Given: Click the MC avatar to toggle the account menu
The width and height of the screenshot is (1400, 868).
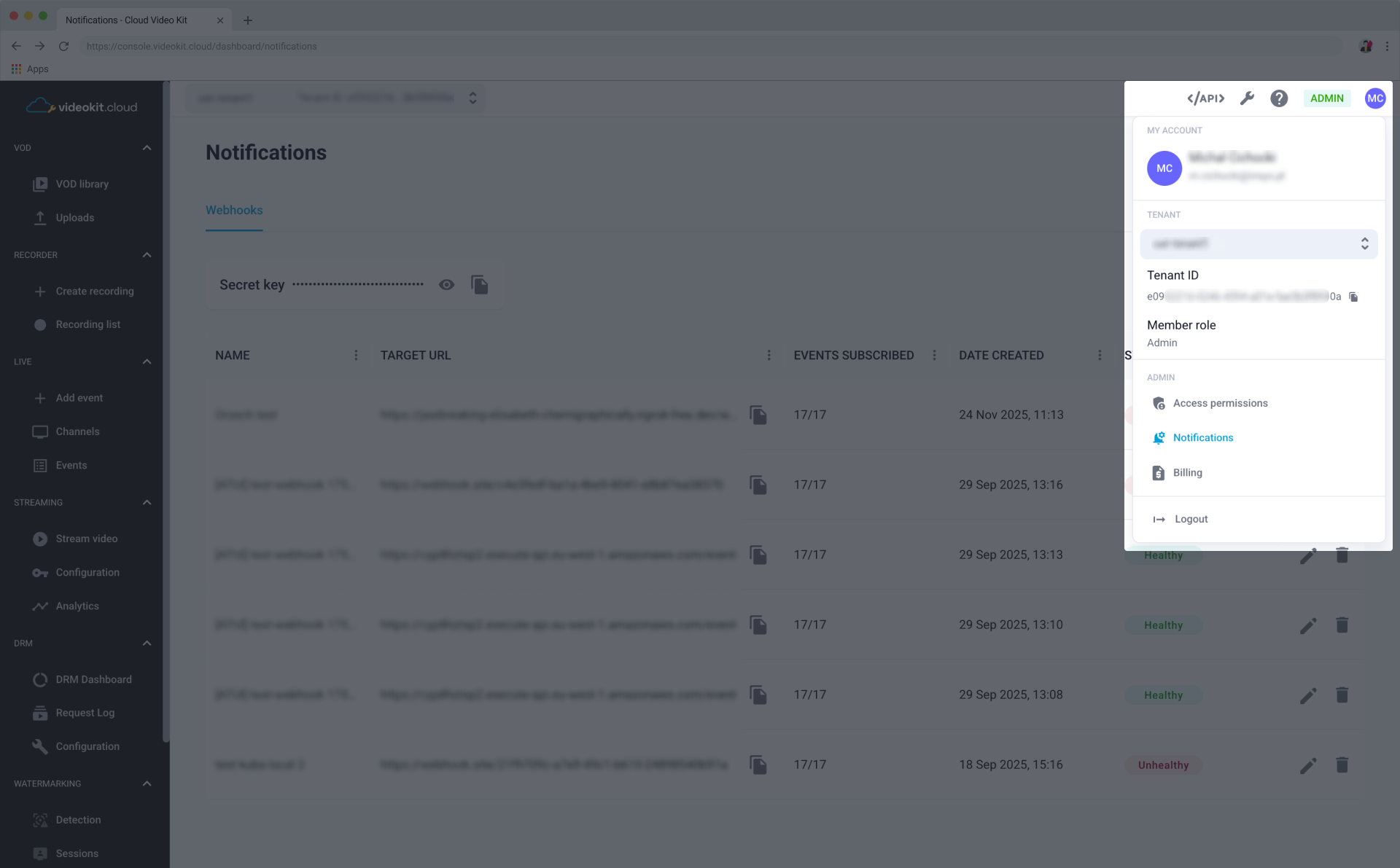Looking at the screenshot, I should [x=1375, y=98].
